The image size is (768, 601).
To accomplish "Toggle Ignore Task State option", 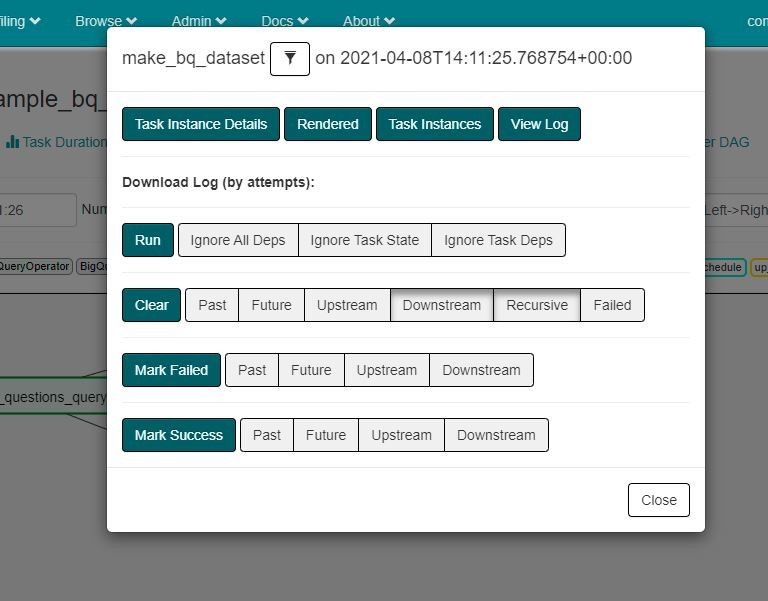I will [x=365, y=240].
